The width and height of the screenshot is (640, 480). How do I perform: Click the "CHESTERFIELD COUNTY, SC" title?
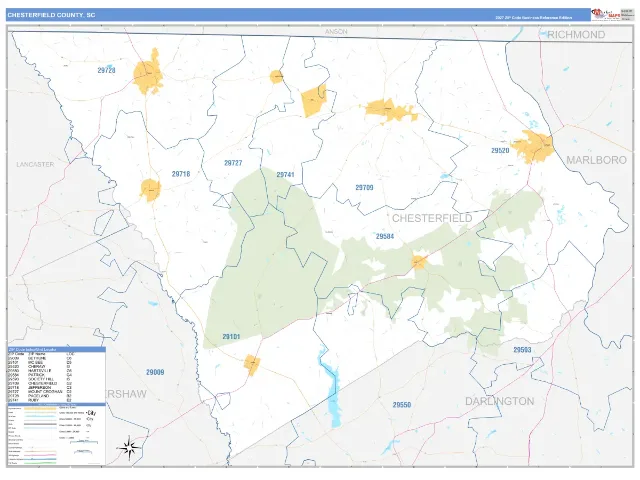point(51,15)
